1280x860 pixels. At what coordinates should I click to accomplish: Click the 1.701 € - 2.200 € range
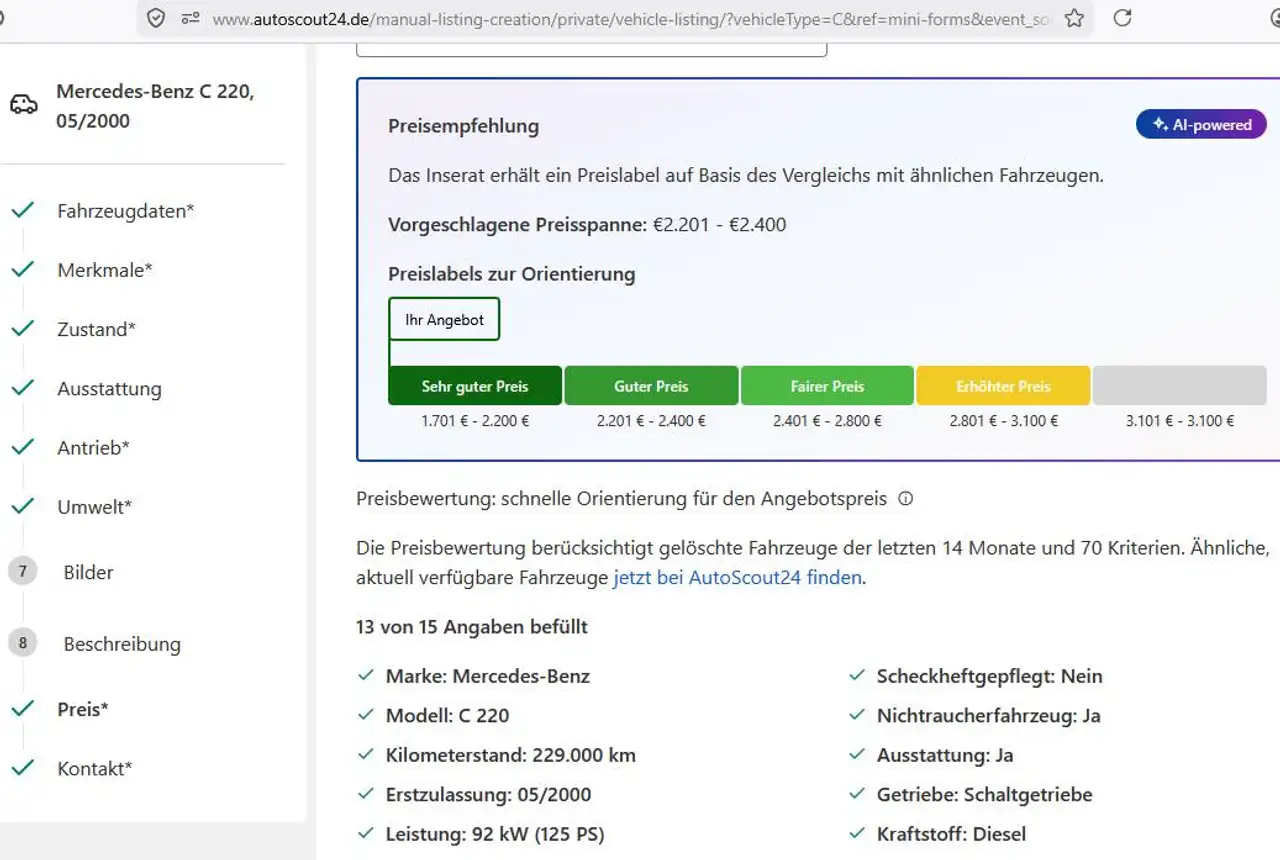(x=475, y=421)
